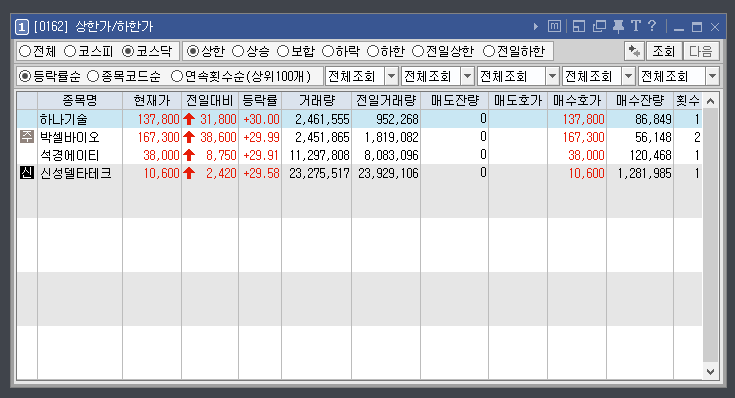The width and height of the screenshot is (735, 398).
Task: Click the vertical scrollbar track in table
Action: tap(711, 236)
